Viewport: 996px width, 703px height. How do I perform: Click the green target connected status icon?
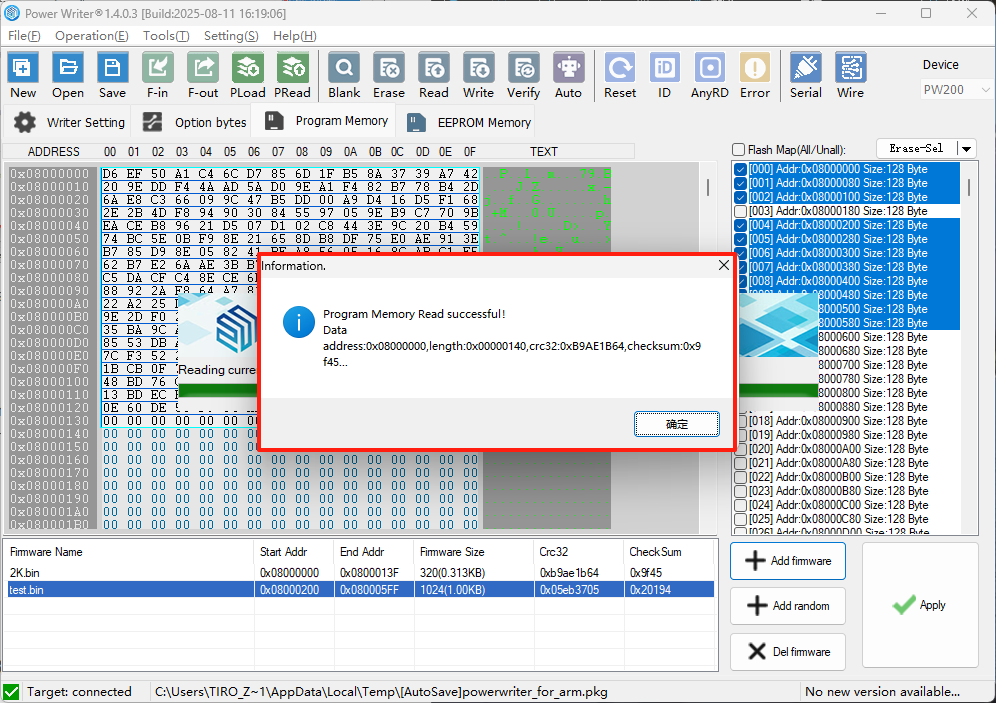[11, 692]
